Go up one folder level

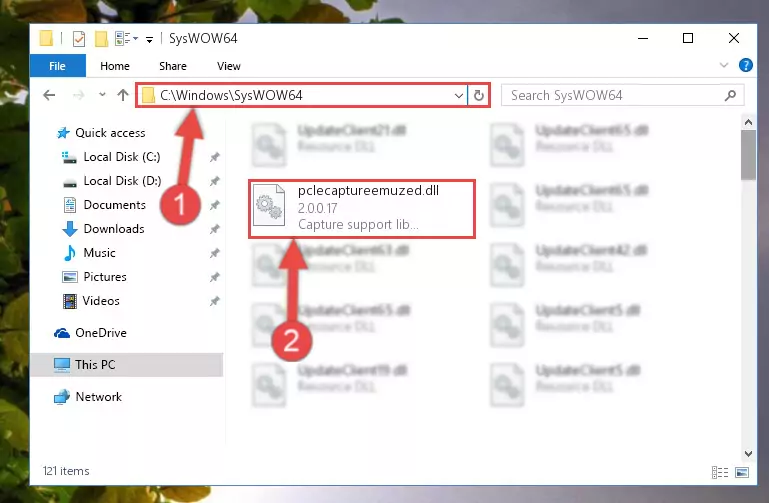pyautogui.click(x=123, y=95)
